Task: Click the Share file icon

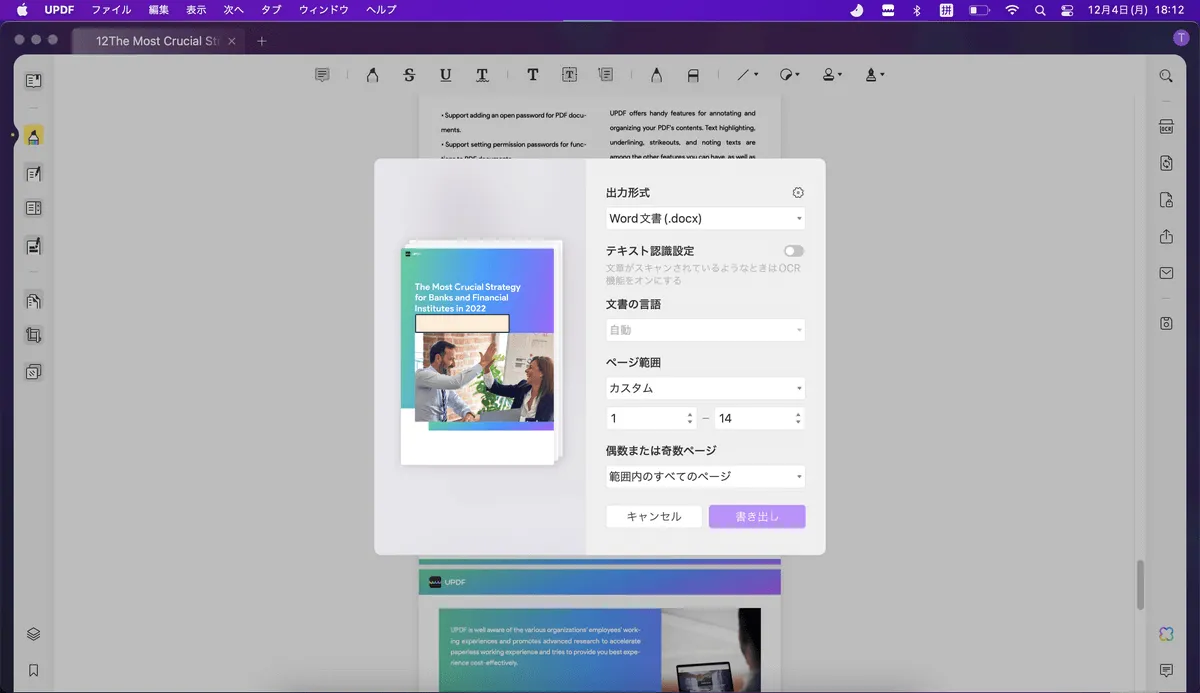Action: [x=1166, y=236]
